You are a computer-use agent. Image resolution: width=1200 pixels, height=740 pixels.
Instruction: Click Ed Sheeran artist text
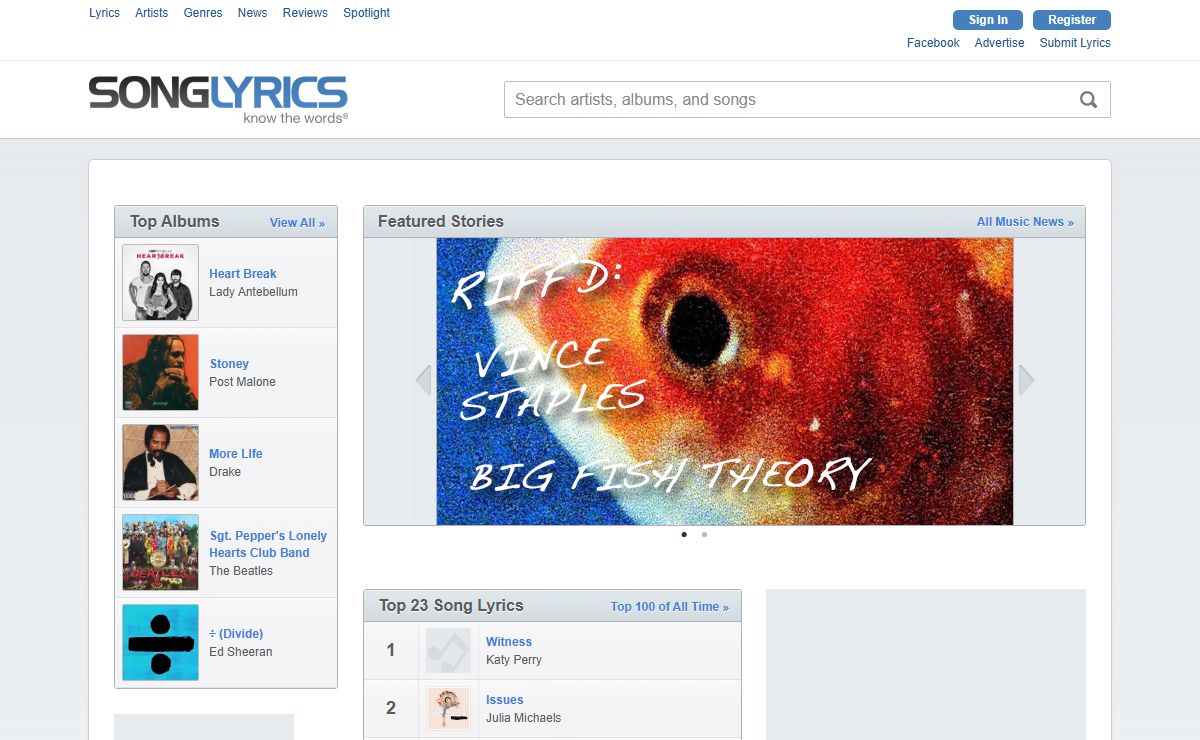[x=241, y=652]
